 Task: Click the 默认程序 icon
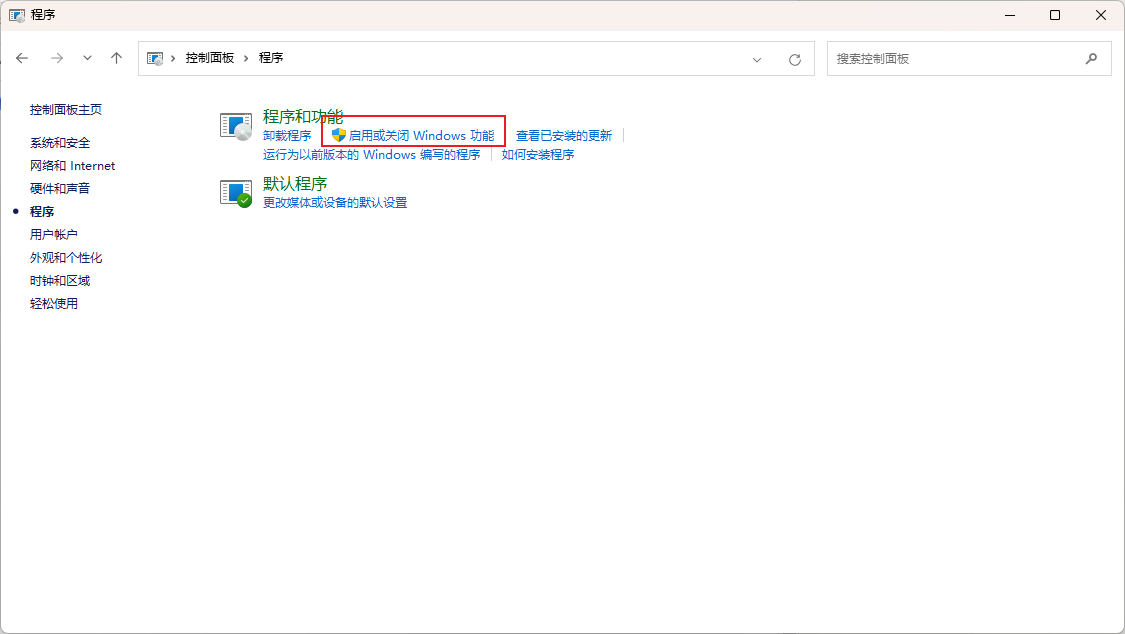(236, 194)
